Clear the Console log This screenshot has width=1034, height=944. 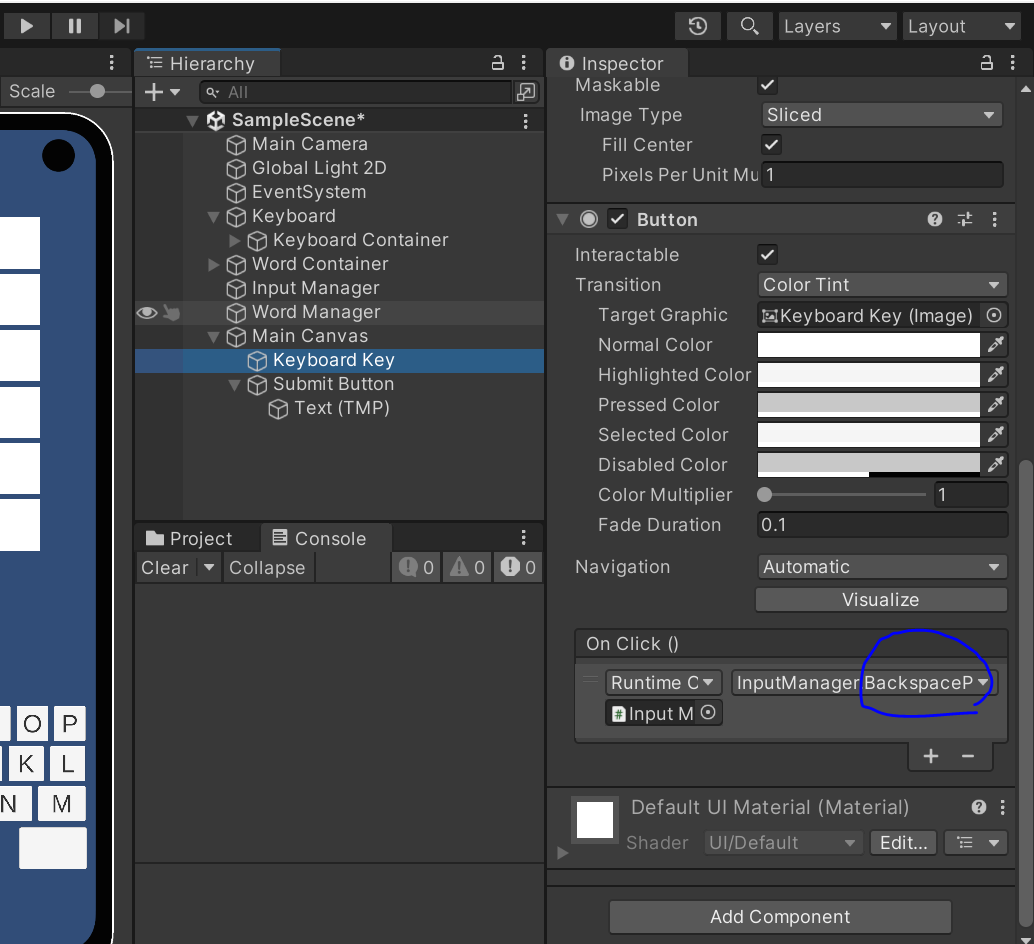pos(165,568)
